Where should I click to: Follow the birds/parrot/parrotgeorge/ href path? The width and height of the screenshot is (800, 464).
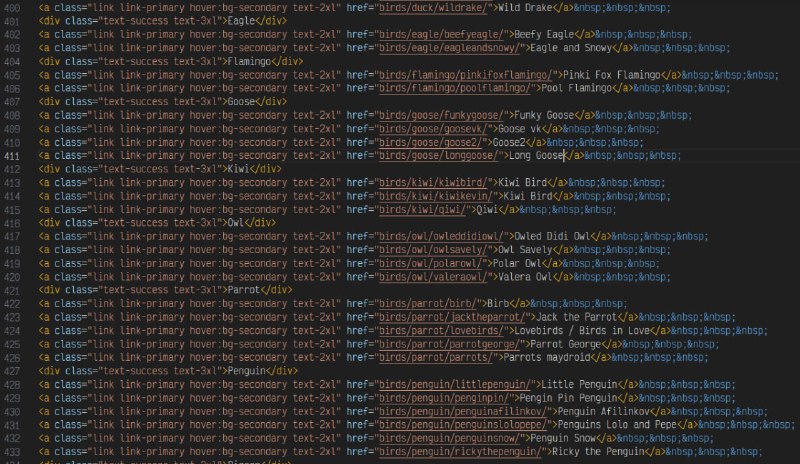[x=449, y=345]
